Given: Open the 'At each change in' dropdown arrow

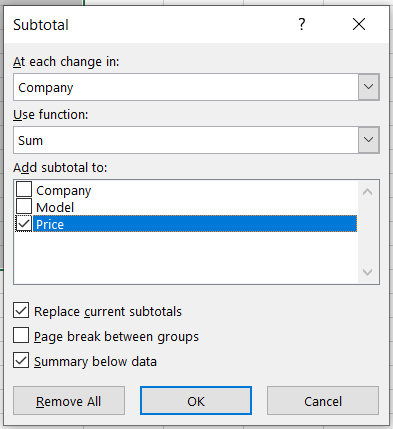Looking at the screenshot, I should click(369, 87).
